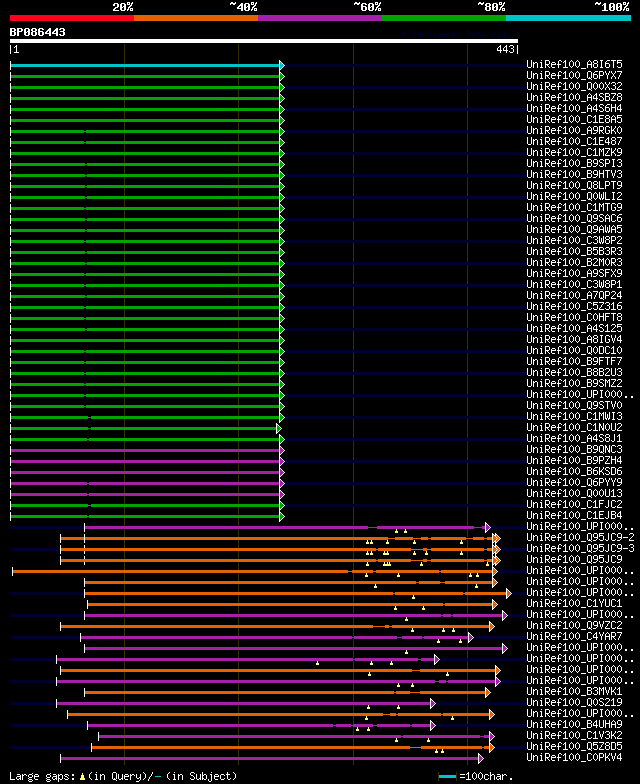
Task: Select the label UniRef100_B9HTV3
Action: pyautogui.click(x=574, y=174)
